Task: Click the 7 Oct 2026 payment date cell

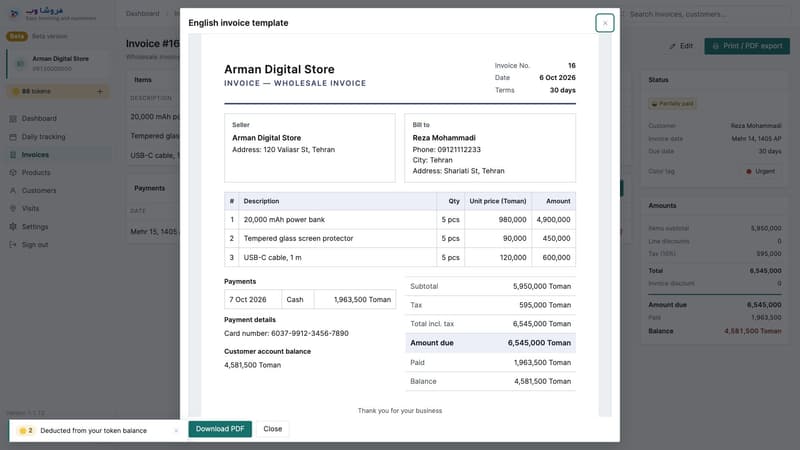Action: point(253,299)
